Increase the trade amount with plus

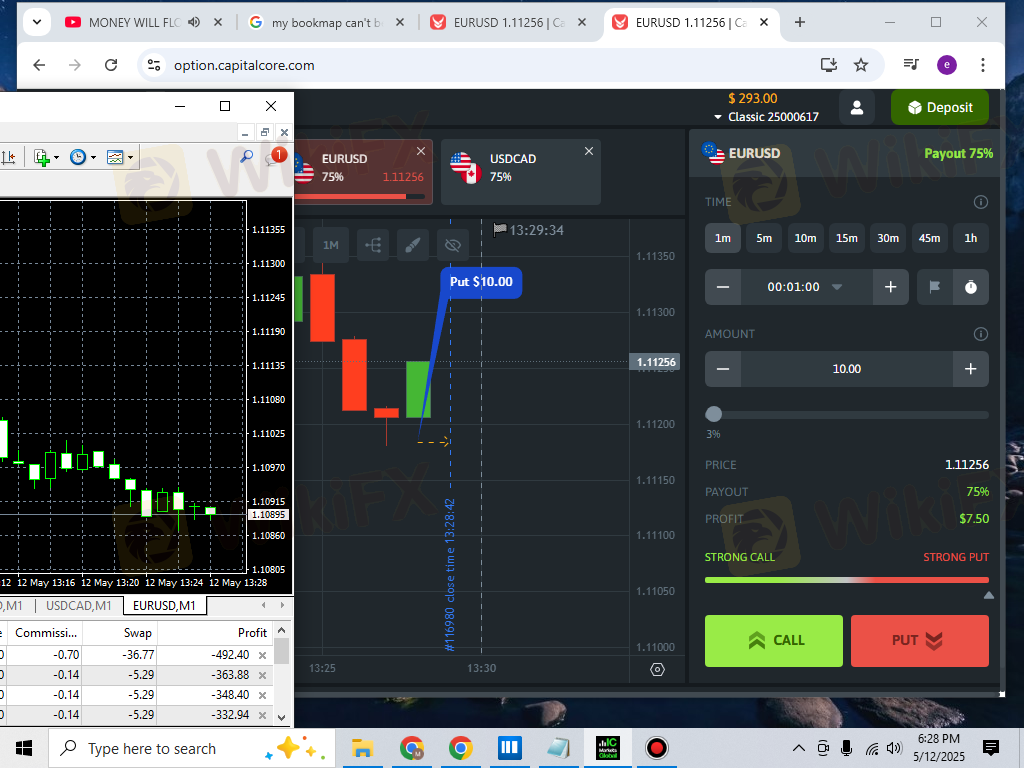pyautogui.click(x=971, y=369)
